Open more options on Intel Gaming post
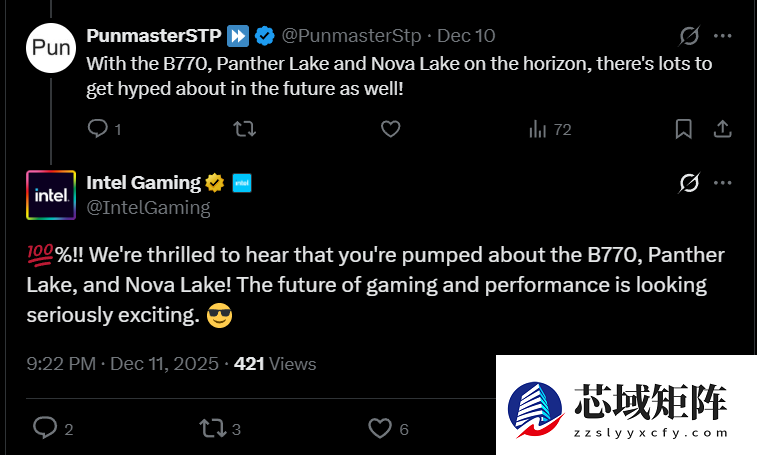Viewport: 757px width, 455px height. pos(722,182)
